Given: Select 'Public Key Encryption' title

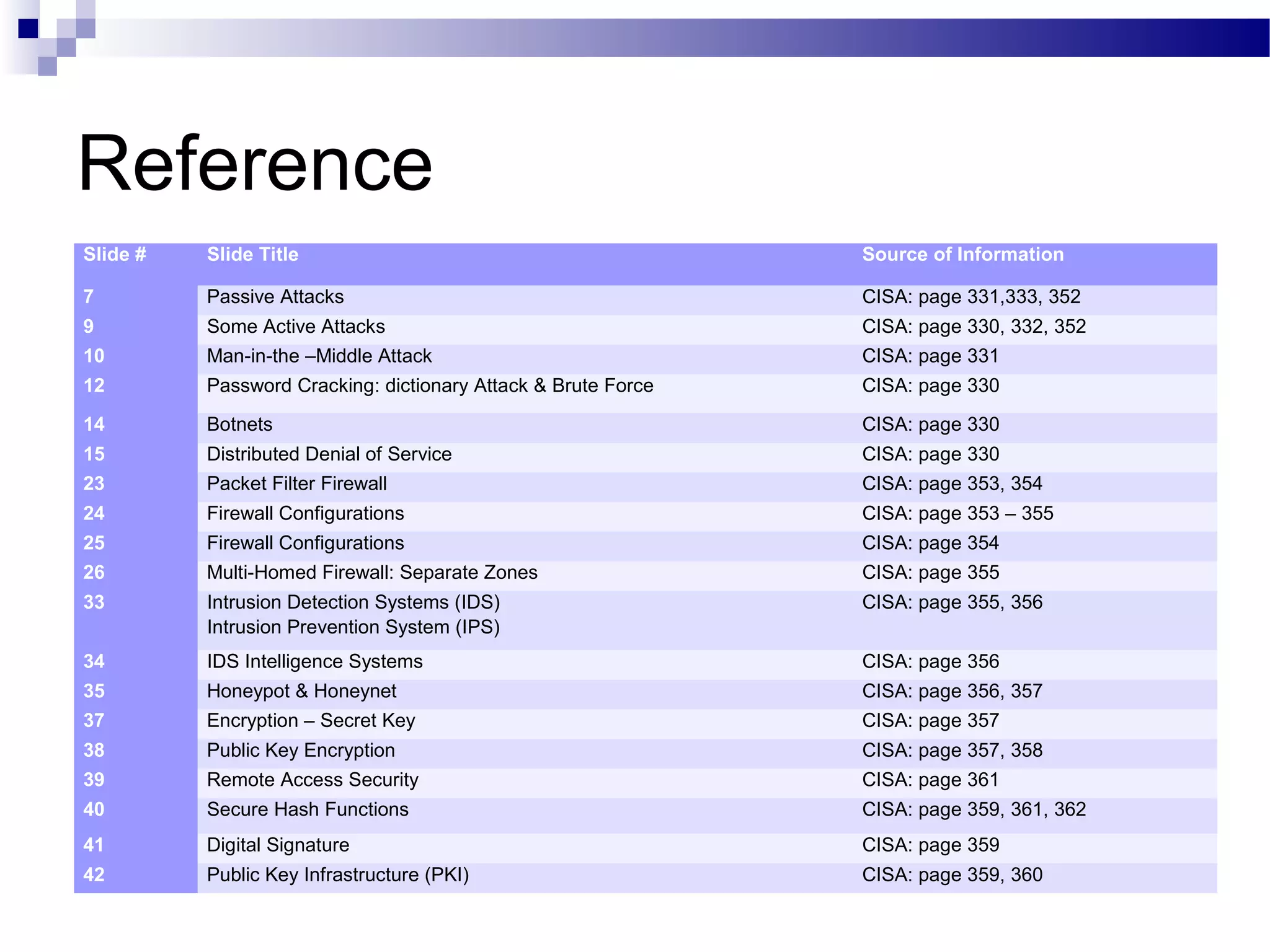Looking at the screenshot, I should [x=301, y=751].
